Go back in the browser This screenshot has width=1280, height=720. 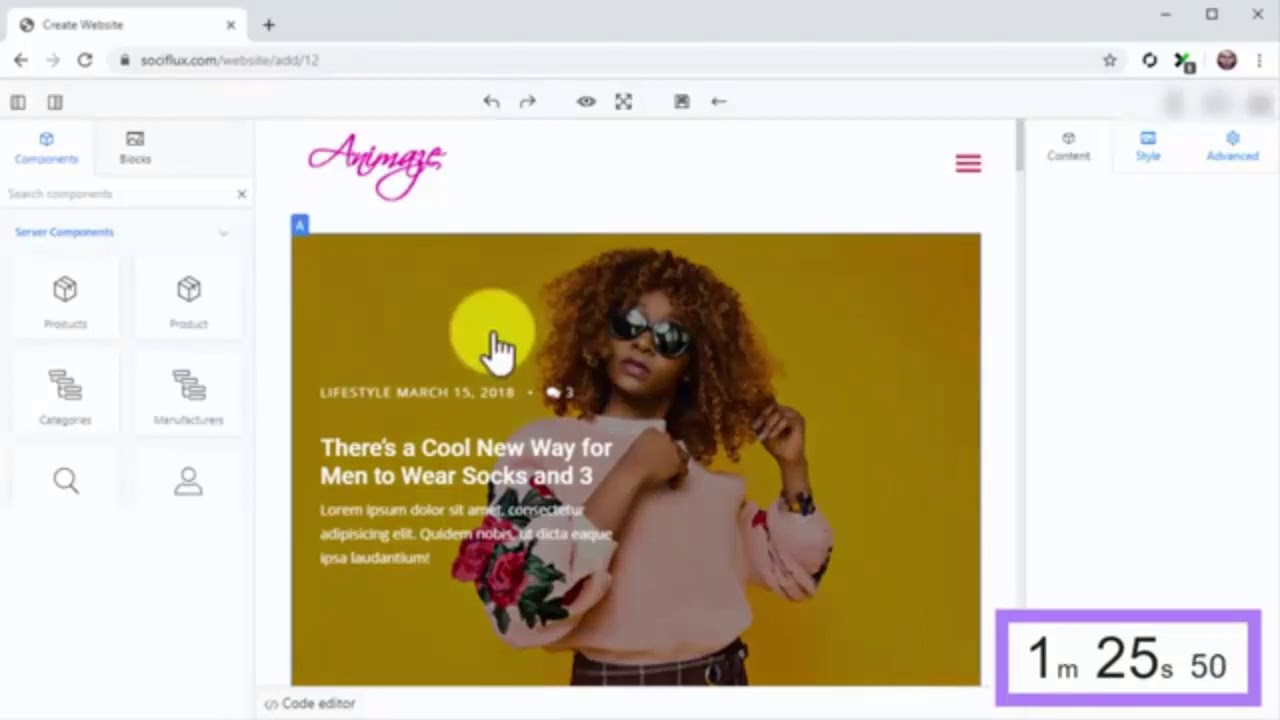21,60
